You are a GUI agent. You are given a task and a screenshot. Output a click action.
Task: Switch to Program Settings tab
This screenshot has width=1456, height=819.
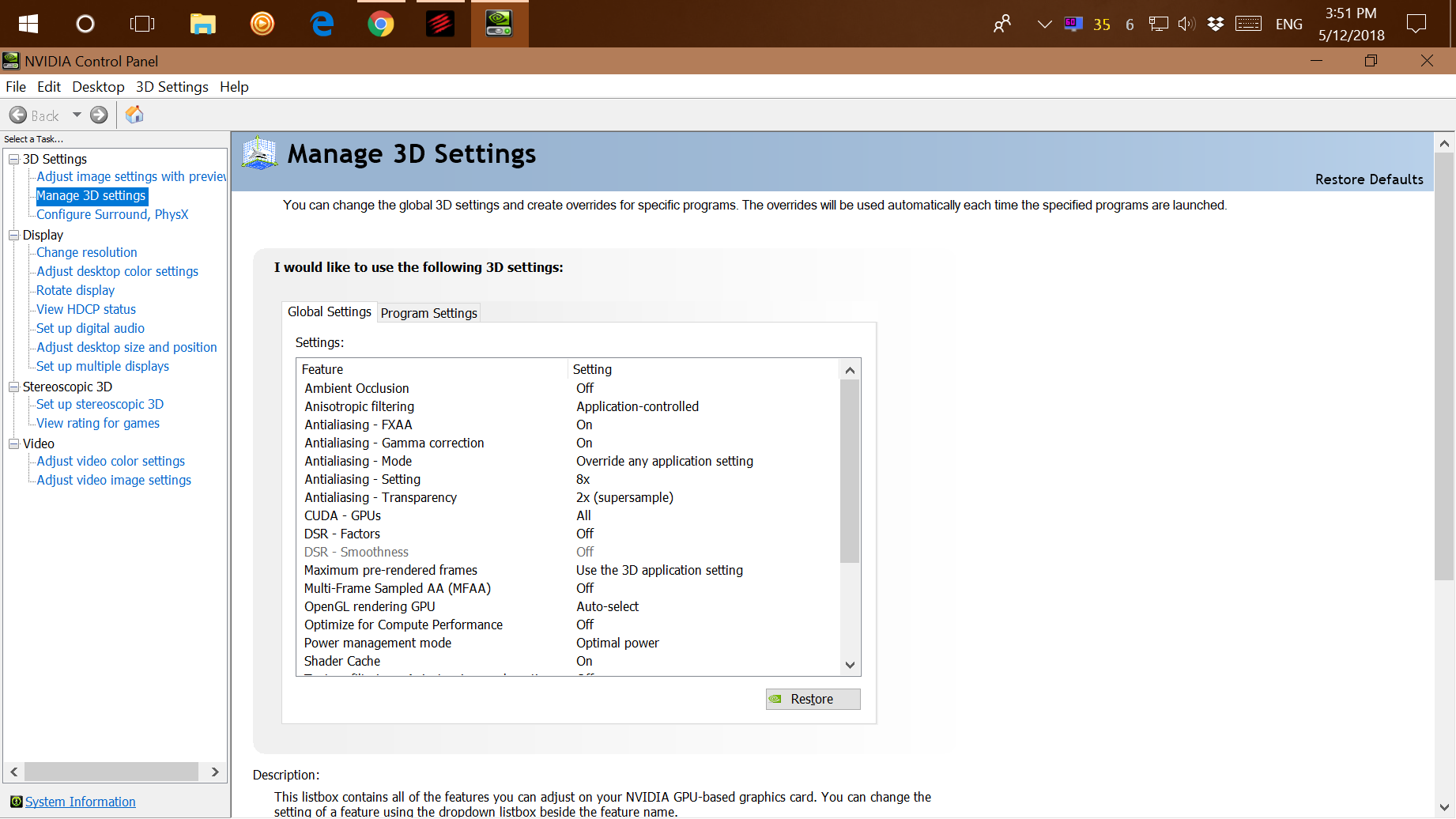tap(429, 313)
